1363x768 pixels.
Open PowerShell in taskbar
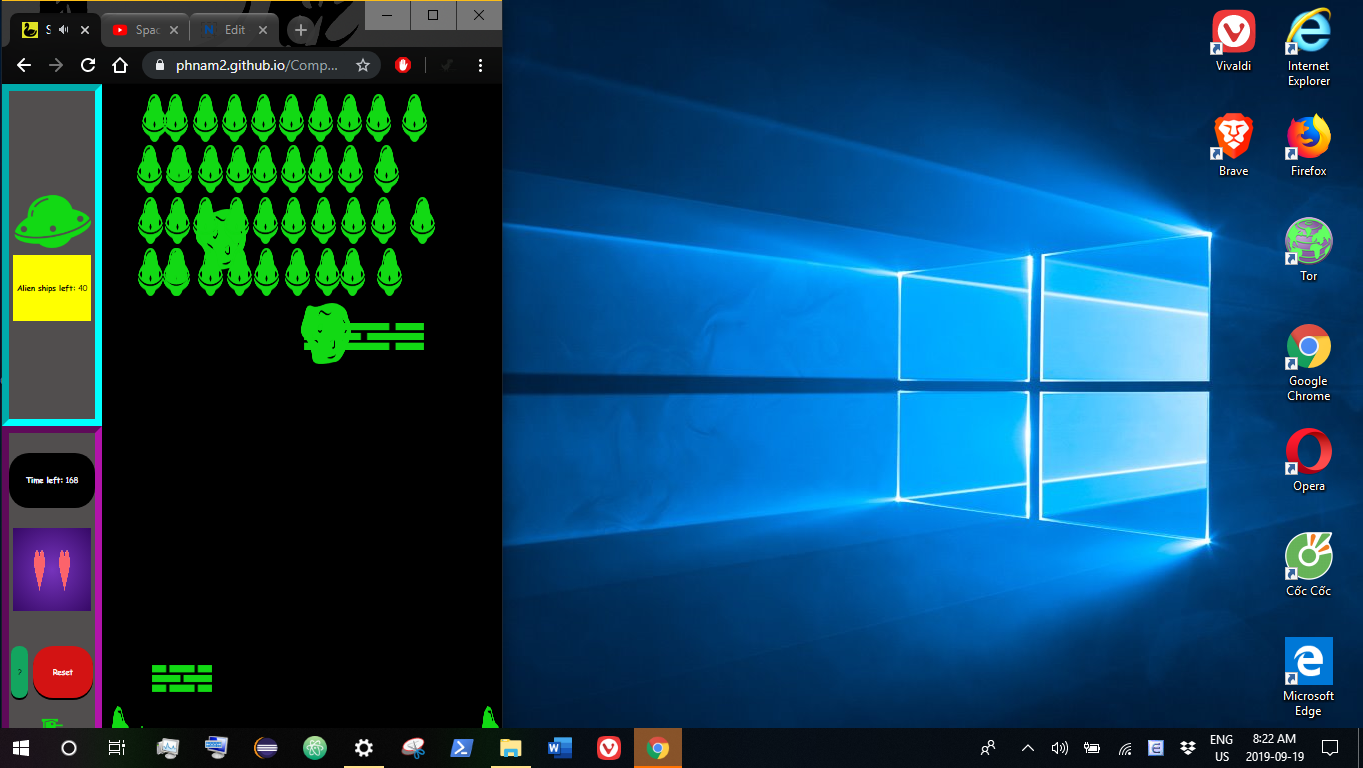pyautogui.click(x=462, y=748)
